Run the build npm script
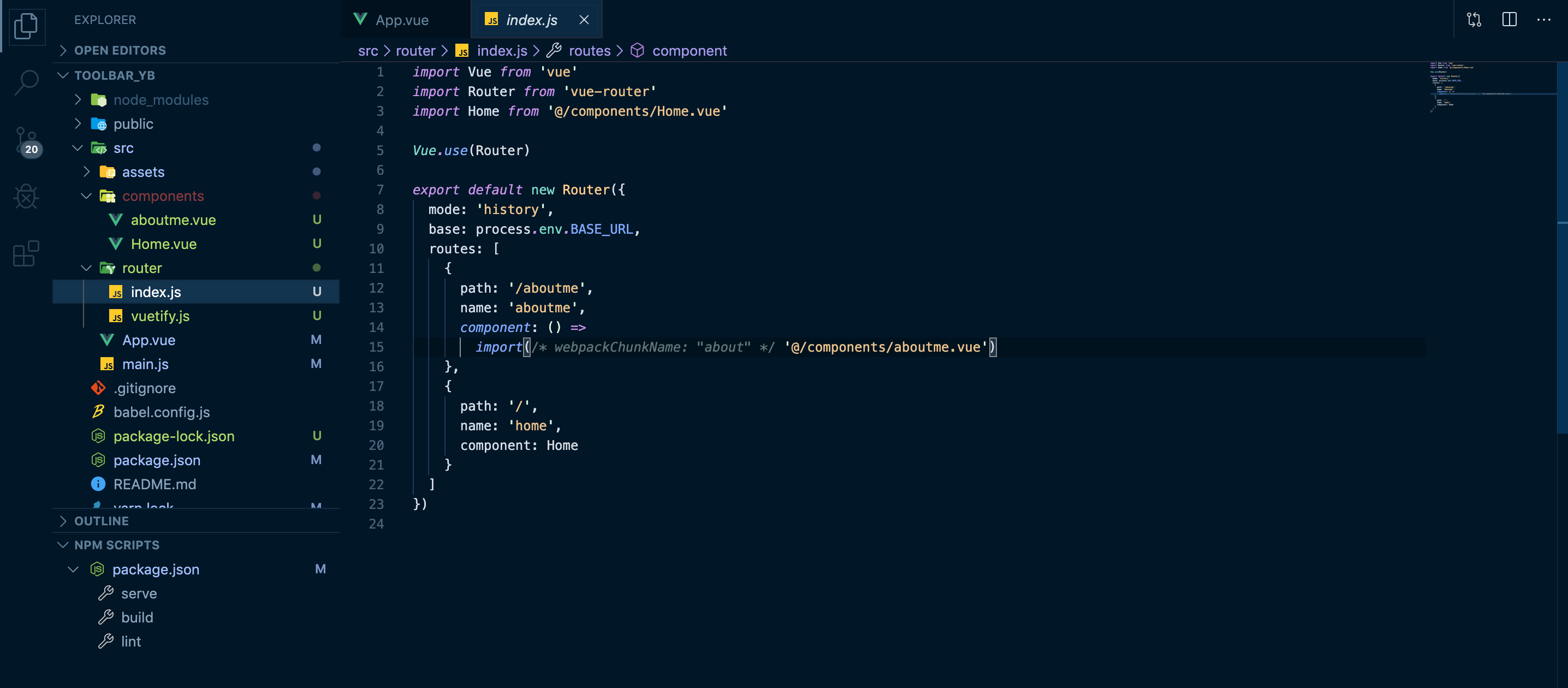This screenshot has width=1568, height=688. (137, 617)
